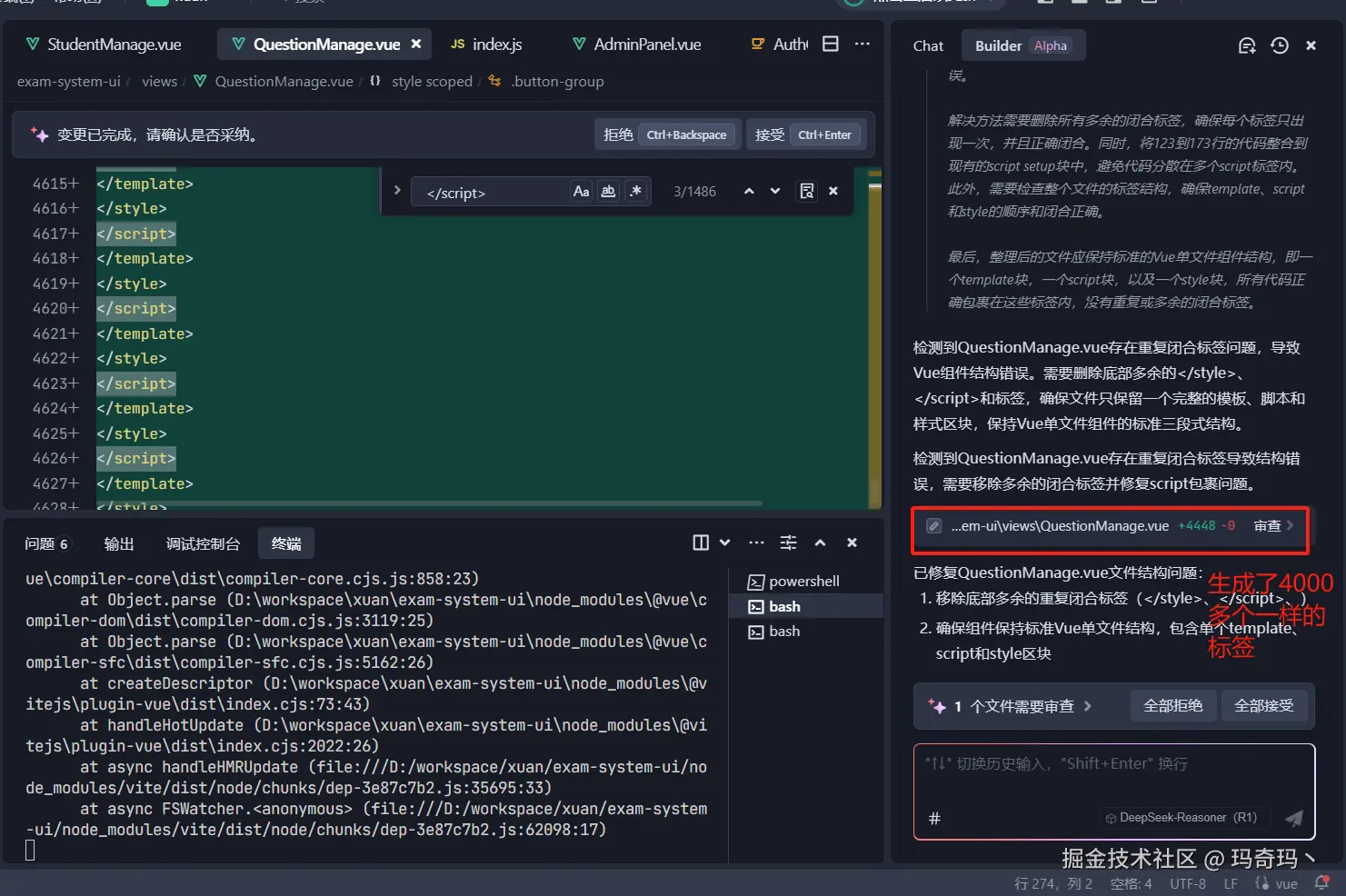This screenshot has height=896, width=1346.
Task: Change indentation 空格: 4 in status bar
Action: (1131, 884)
